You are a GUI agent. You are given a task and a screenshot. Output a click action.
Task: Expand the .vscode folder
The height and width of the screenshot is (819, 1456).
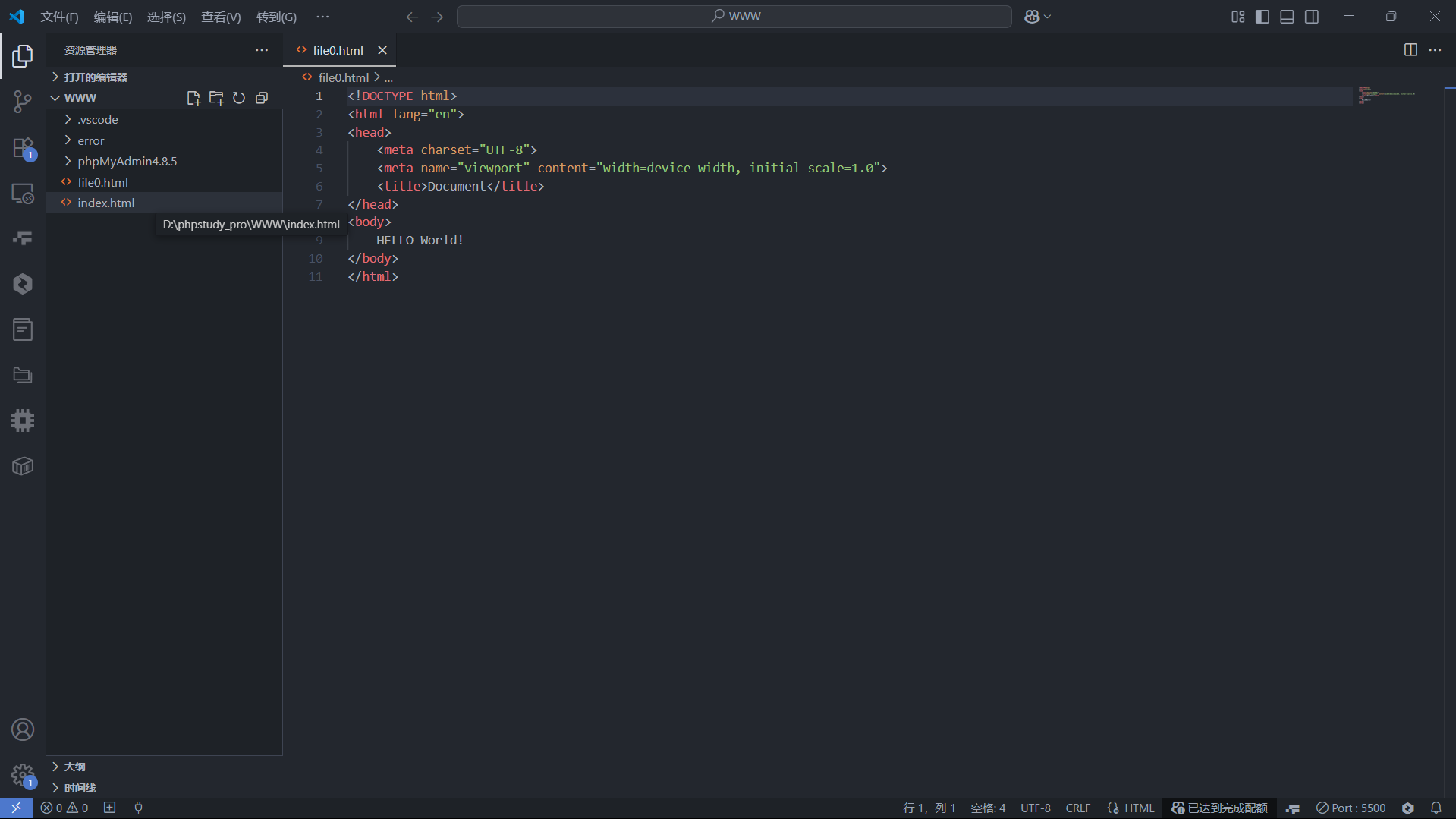(x=97, y=119)
